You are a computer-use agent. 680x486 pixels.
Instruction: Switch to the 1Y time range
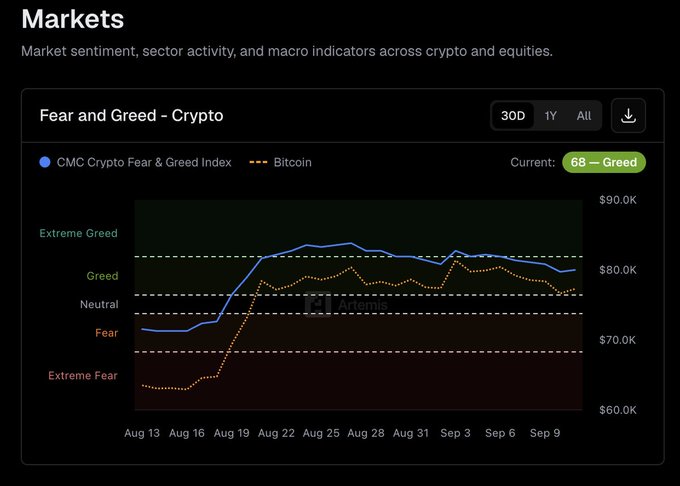coord(550,116)
